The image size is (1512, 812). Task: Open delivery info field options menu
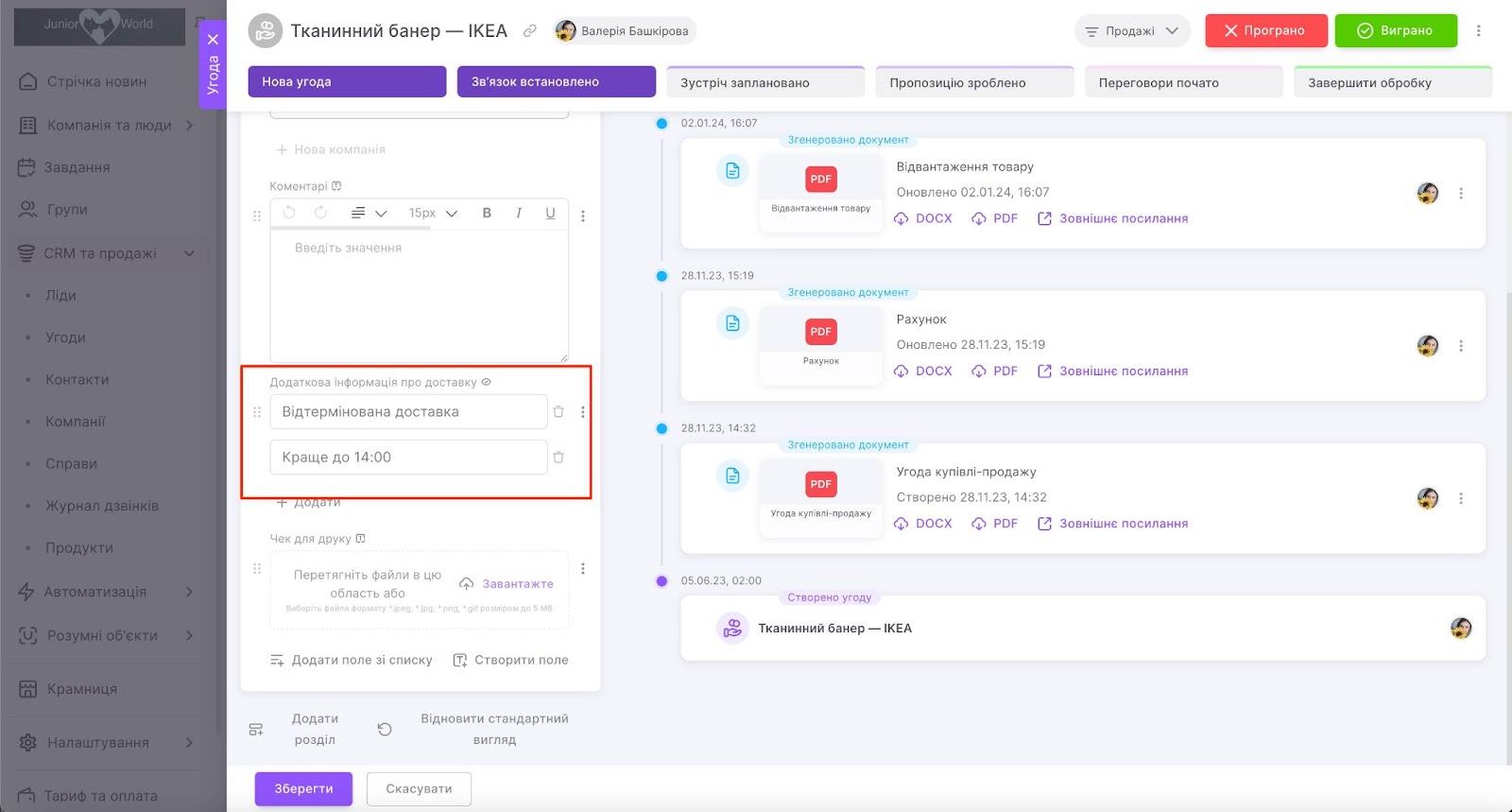[x=583, y=412]
